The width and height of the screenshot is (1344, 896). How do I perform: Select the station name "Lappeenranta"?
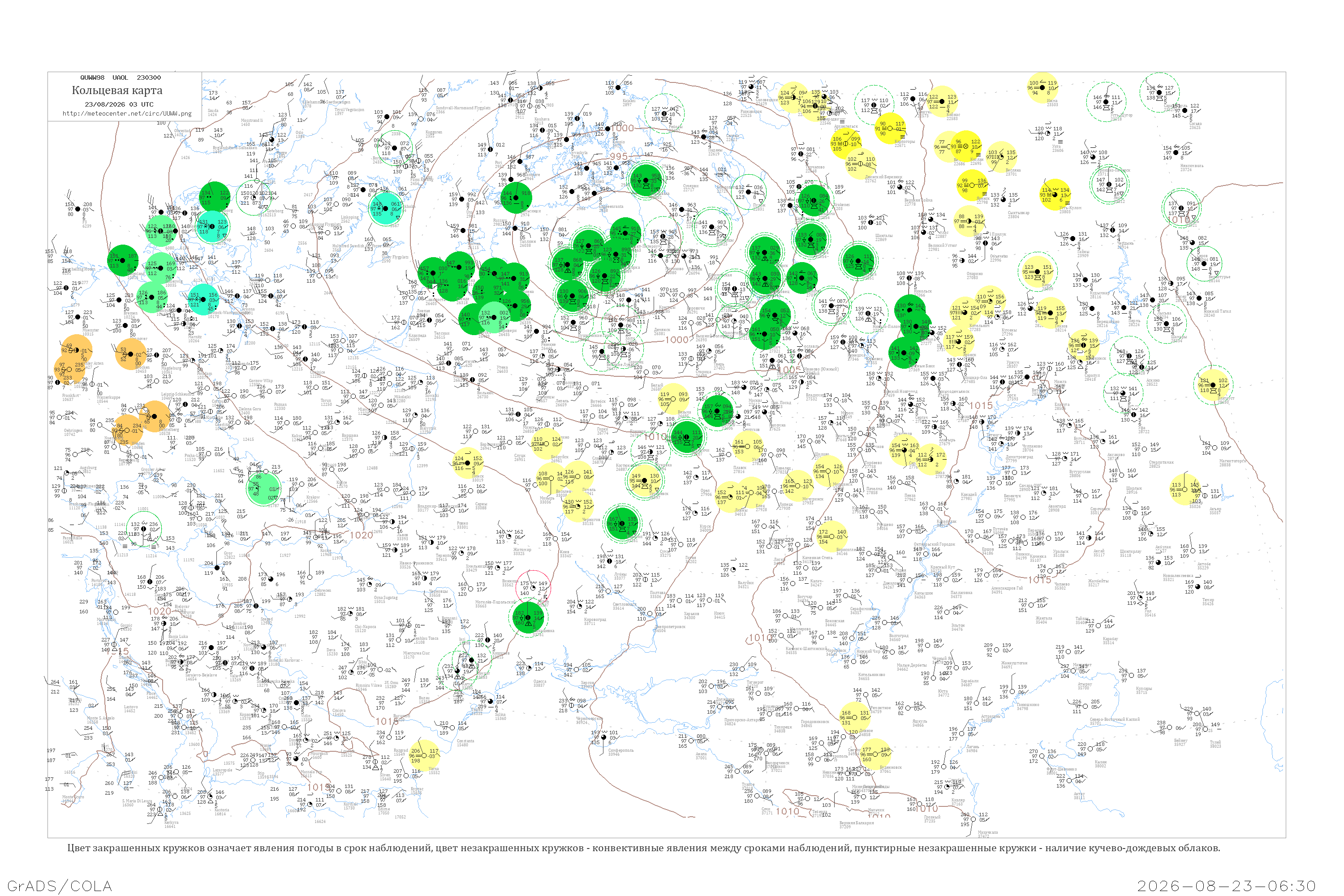click(x=612, y=206)
